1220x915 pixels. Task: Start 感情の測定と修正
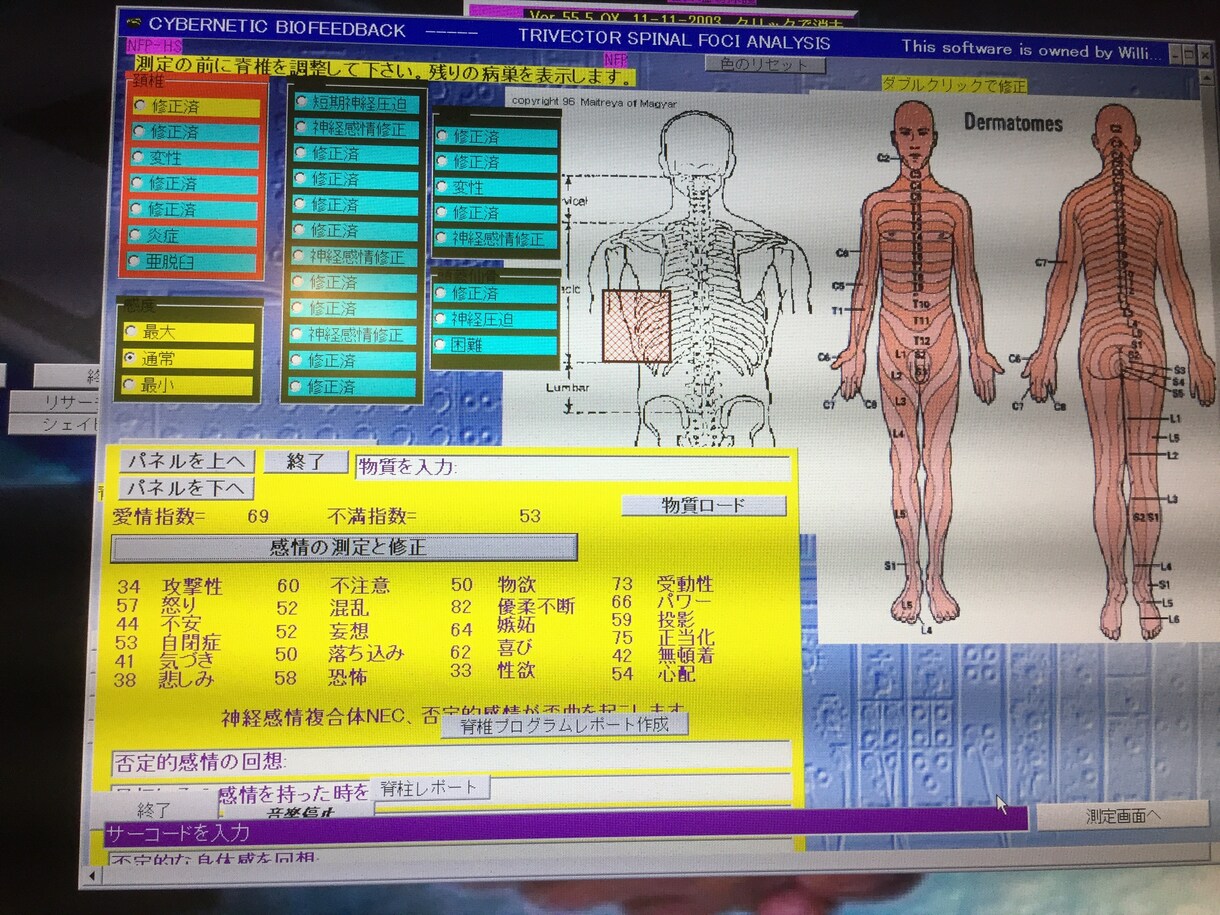[344, 547]
